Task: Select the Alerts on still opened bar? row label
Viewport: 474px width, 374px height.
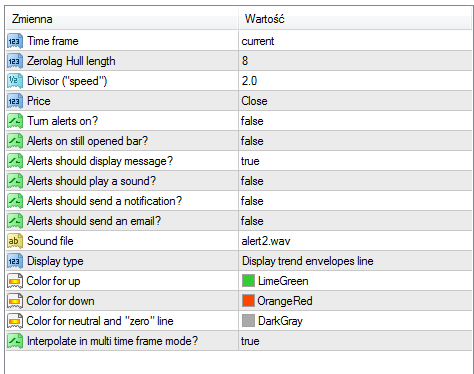Action: [87, 141]
